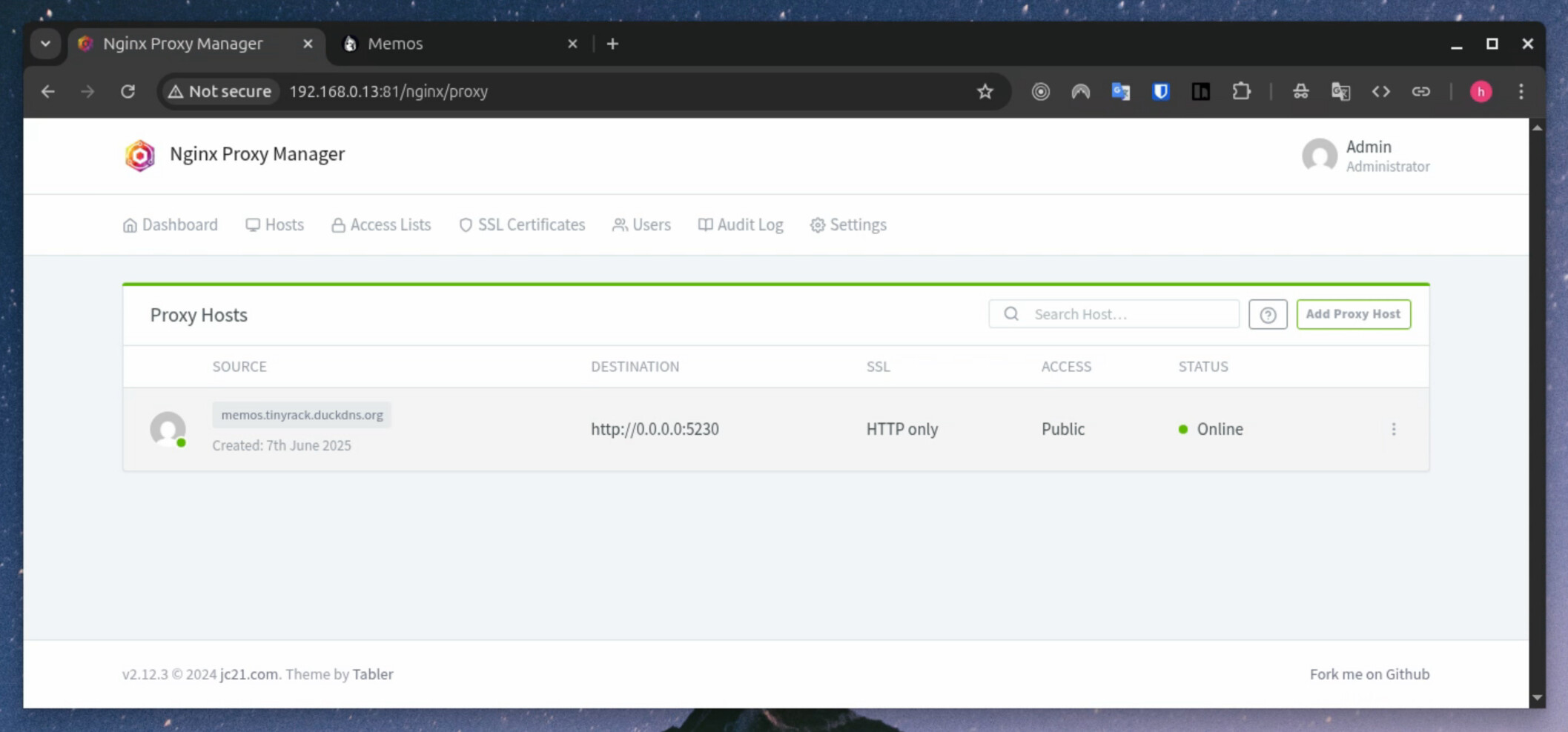The image size is (1568, 732).
Task: Go to Access Lists page
Action: tap(381, 224)
